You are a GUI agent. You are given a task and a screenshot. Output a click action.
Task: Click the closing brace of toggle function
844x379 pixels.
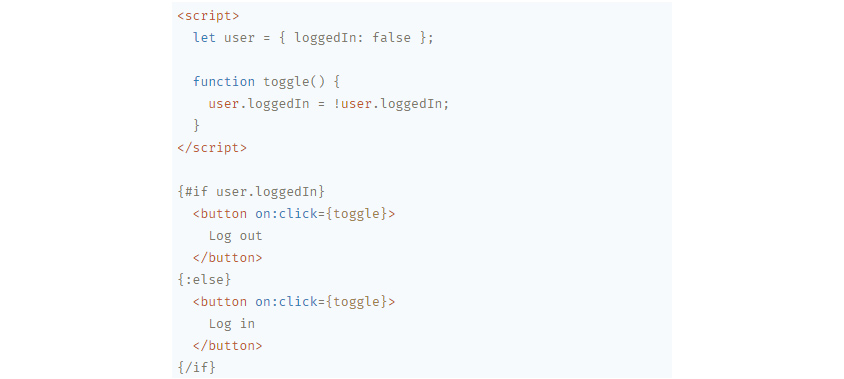(196, 126)
